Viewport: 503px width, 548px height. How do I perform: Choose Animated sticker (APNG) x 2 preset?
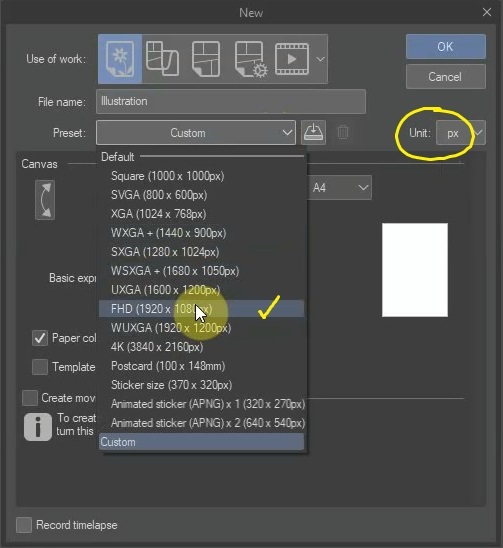coord(201,423)
